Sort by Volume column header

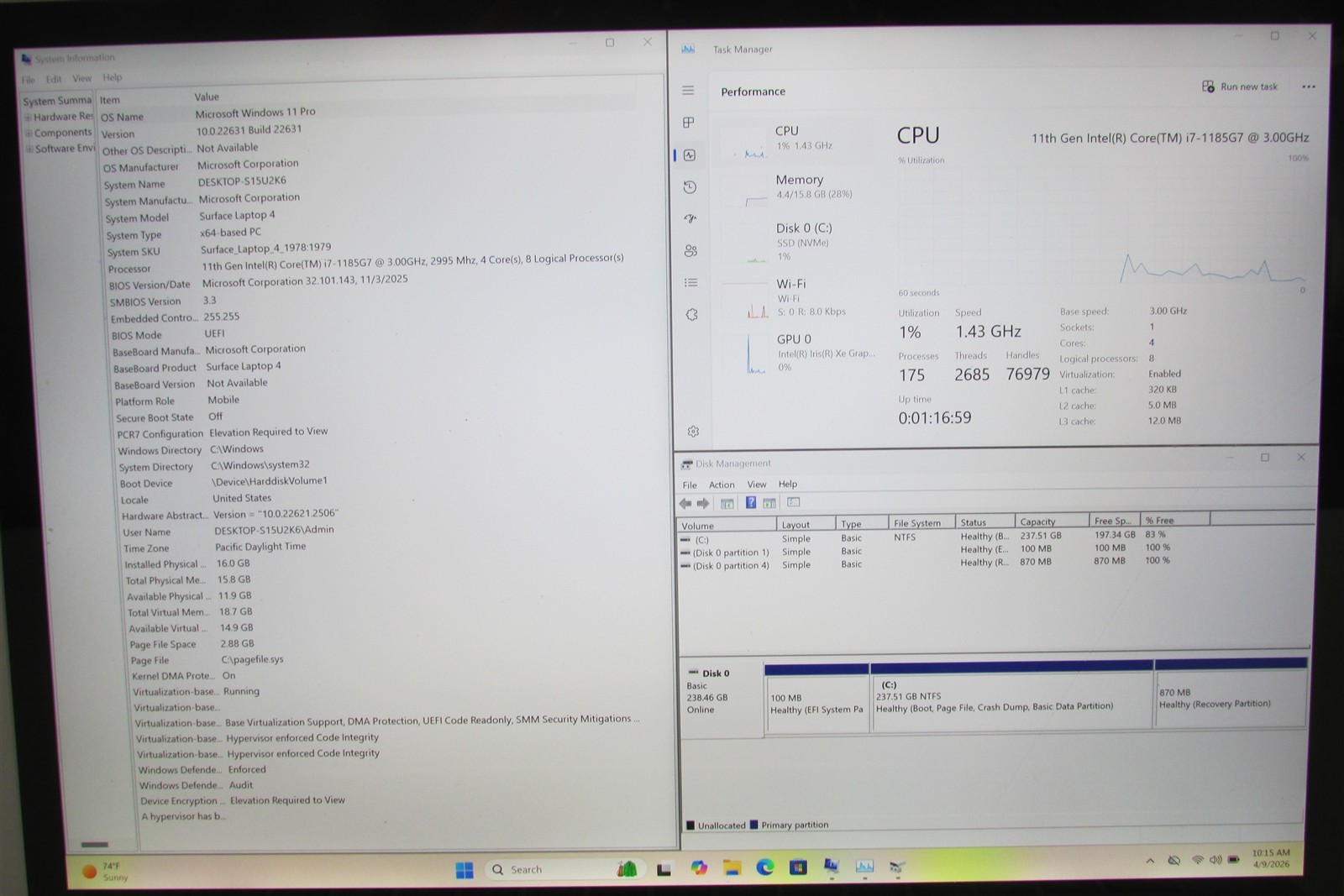pos(727,526)
